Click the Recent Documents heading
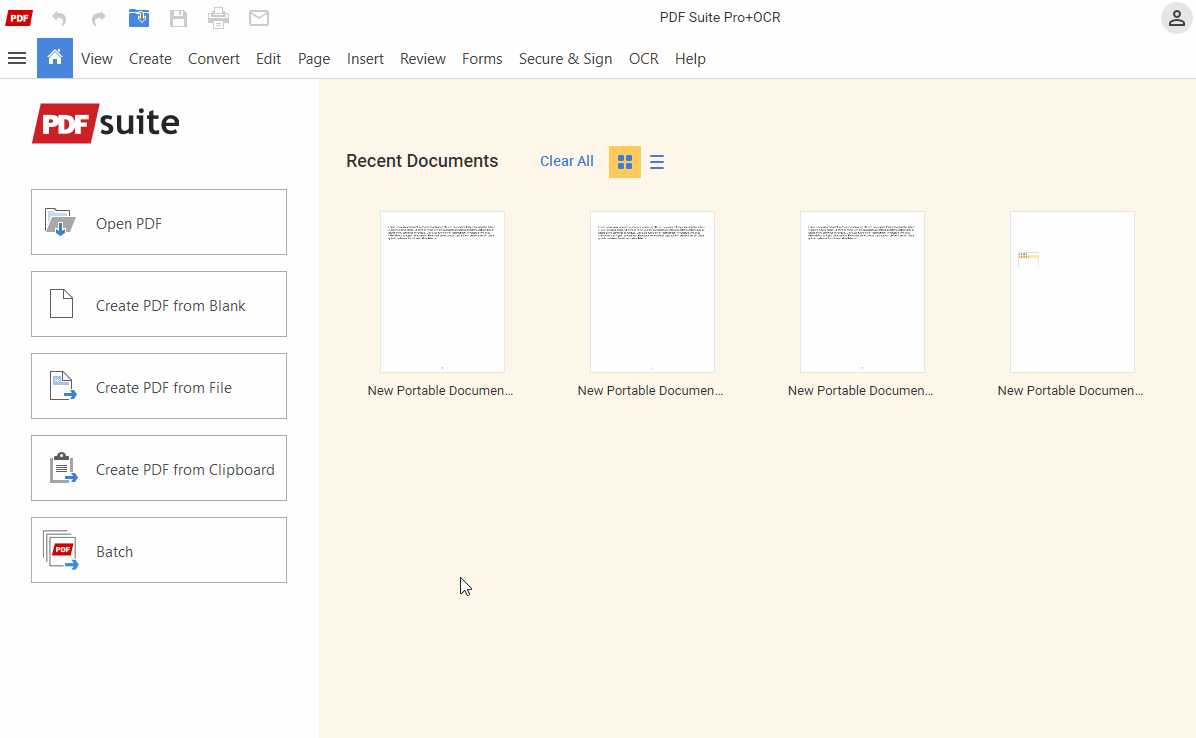 pos(422,161)
